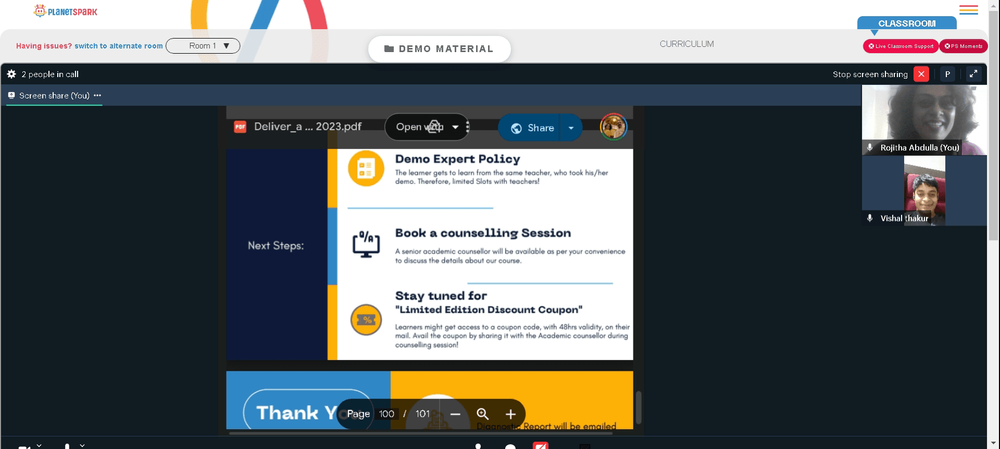This screenshot has height=449, width=1000.
Task: Expand the Open with dropdown
Action: pos(455,127)
